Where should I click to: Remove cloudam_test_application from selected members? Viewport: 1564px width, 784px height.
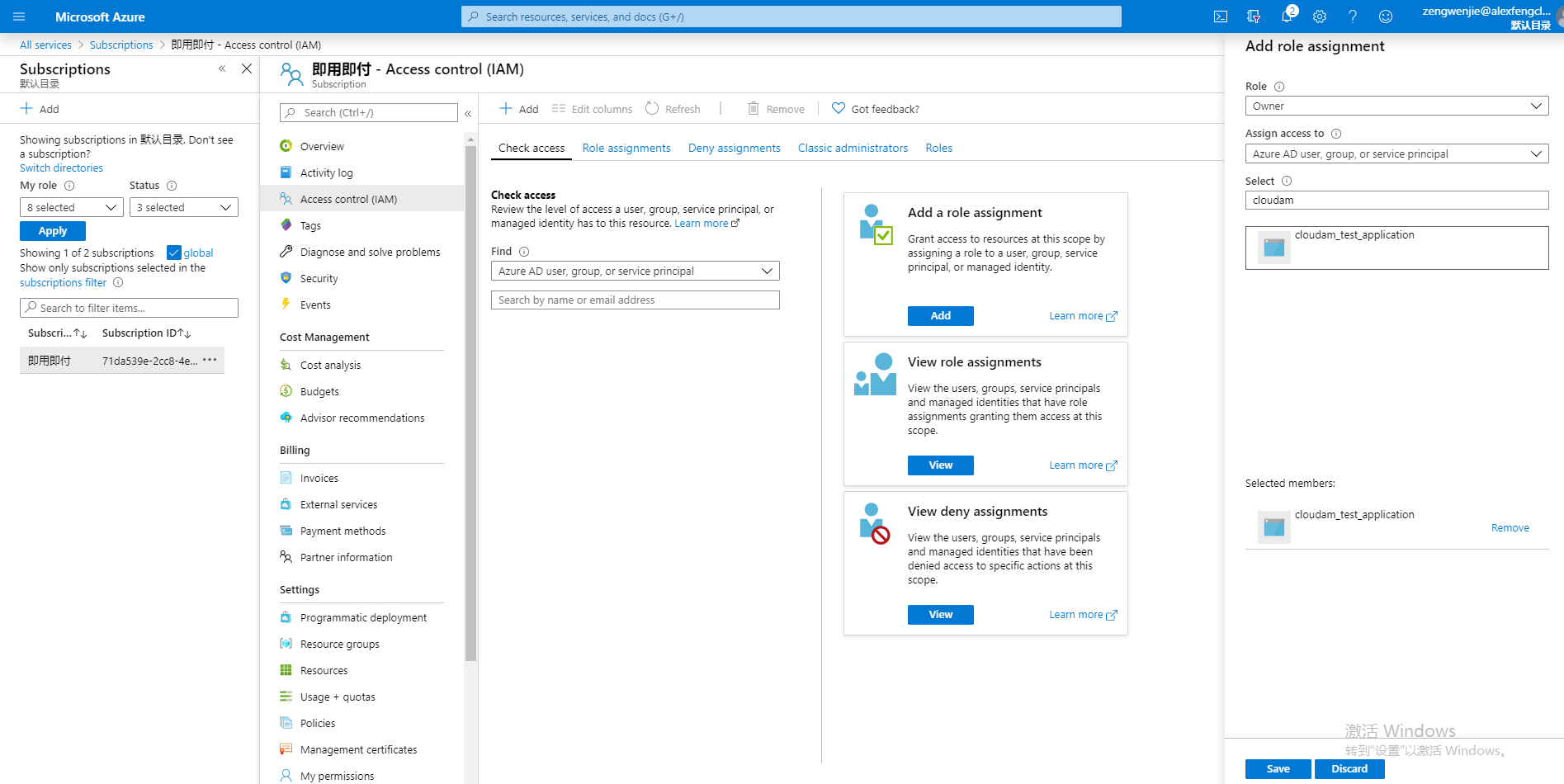[1510, 528]
